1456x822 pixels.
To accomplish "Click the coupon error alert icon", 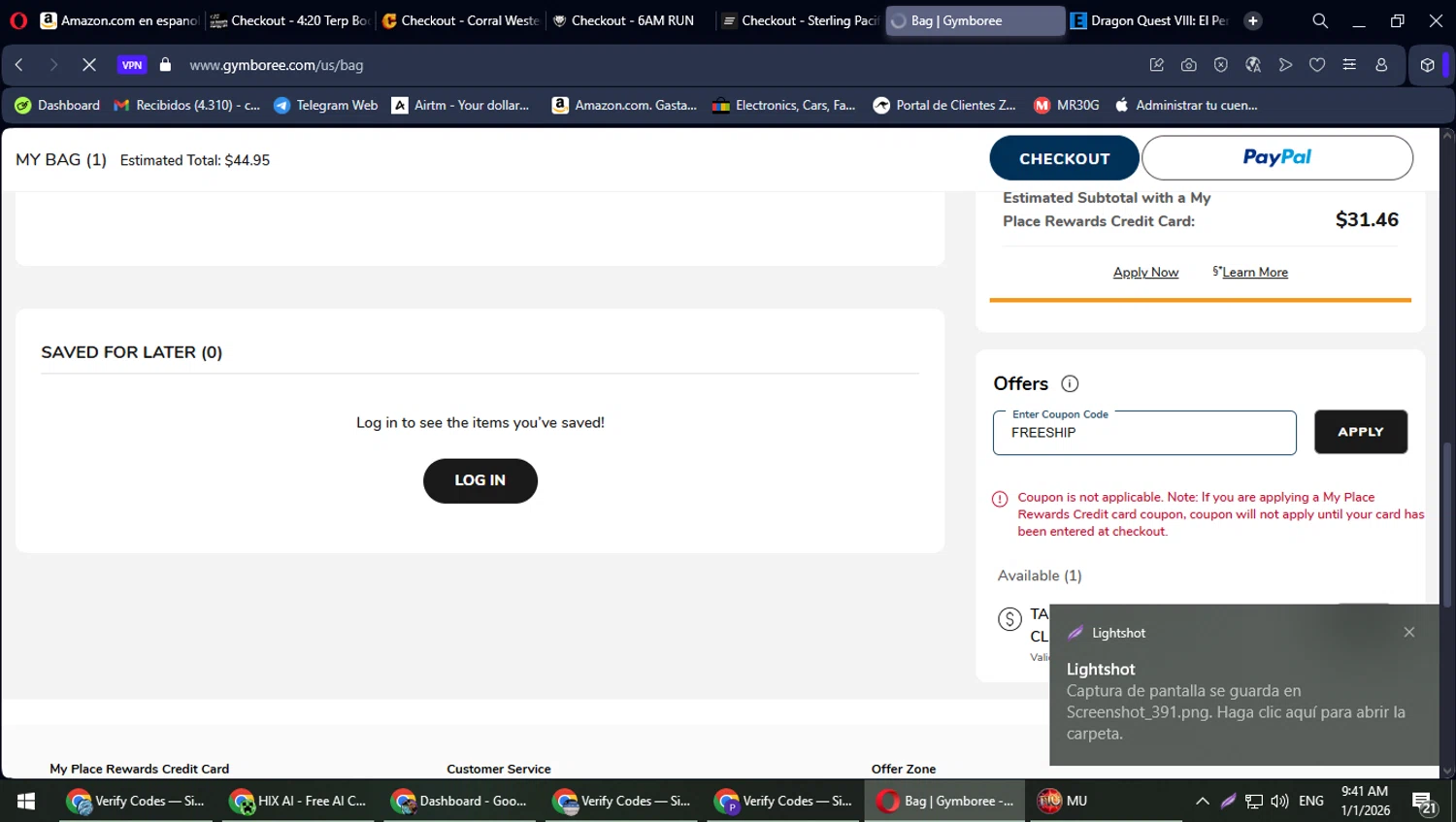I will click(1000, 499).
